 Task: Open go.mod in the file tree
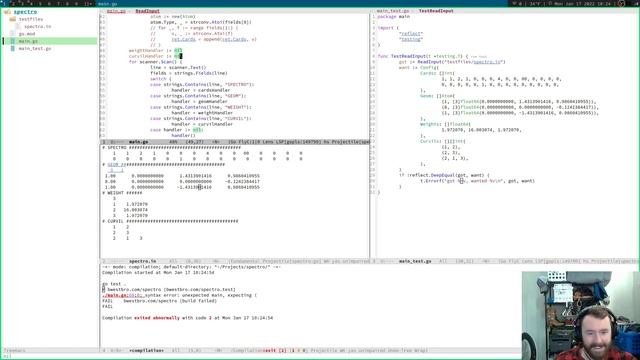(x=27, y=34)
